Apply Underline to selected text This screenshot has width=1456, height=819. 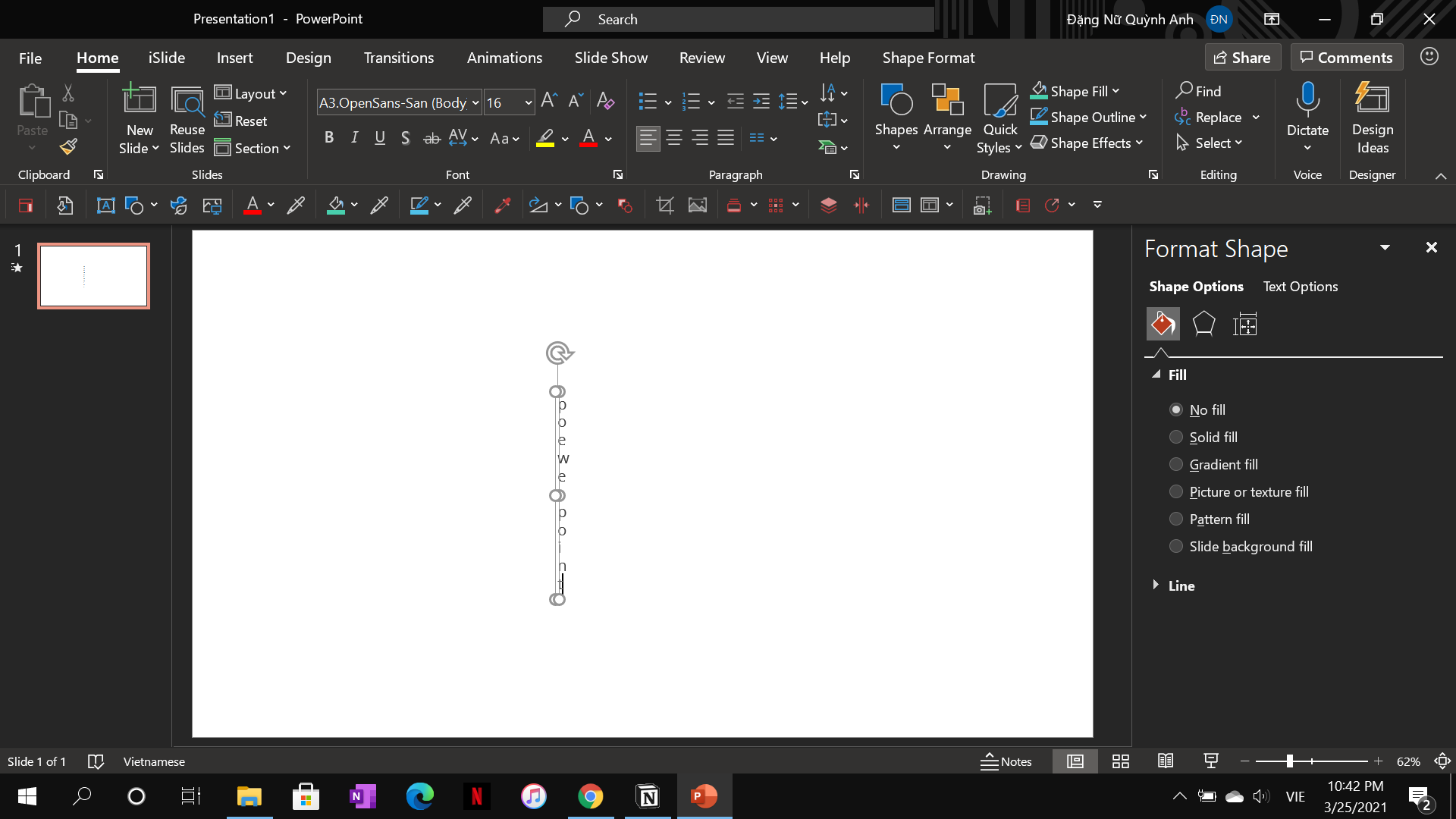380,138
